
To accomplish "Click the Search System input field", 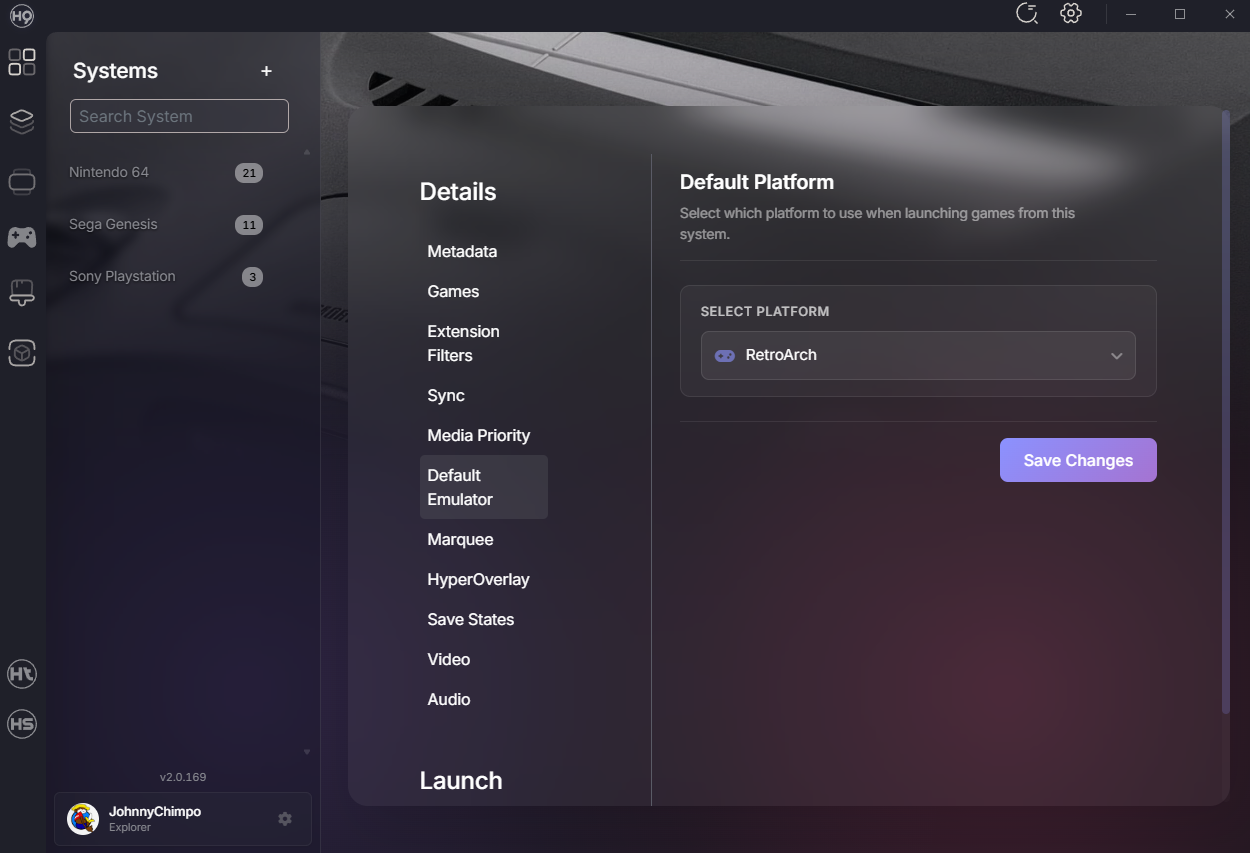I will (179, 116).
